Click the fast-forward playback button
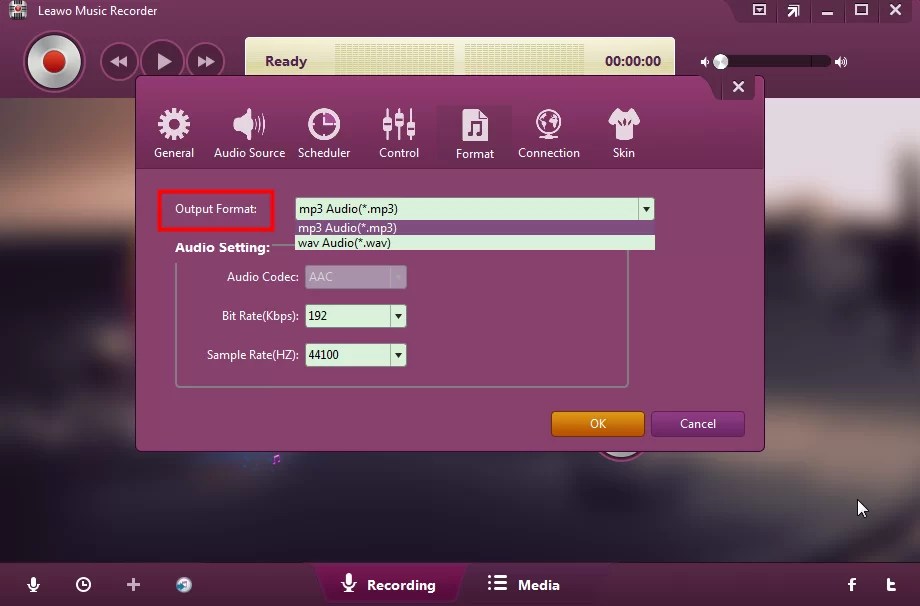Viewport: 920px width, 606px height. pyautogui.click(x=206, y=62)
